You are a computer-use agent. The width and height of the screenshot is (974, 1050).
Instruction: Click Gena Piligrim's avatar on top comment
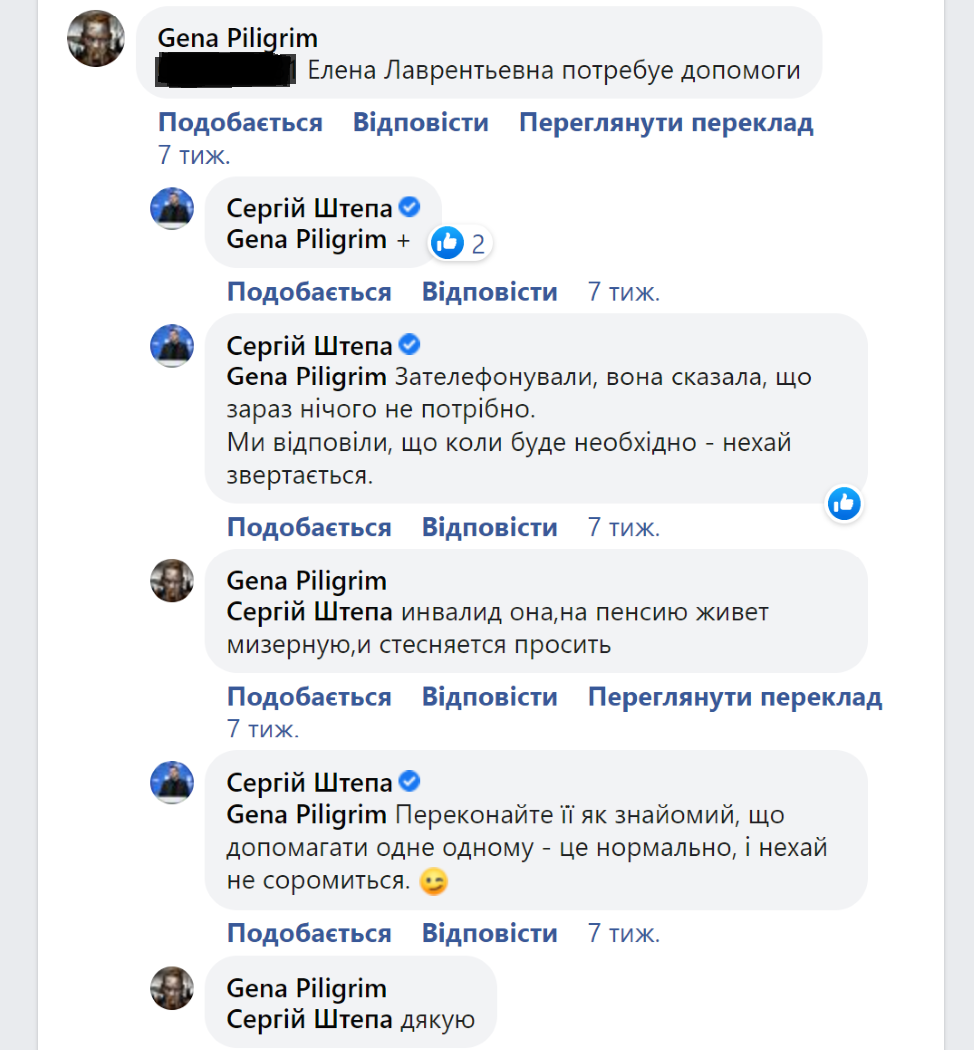click(96, 40)
